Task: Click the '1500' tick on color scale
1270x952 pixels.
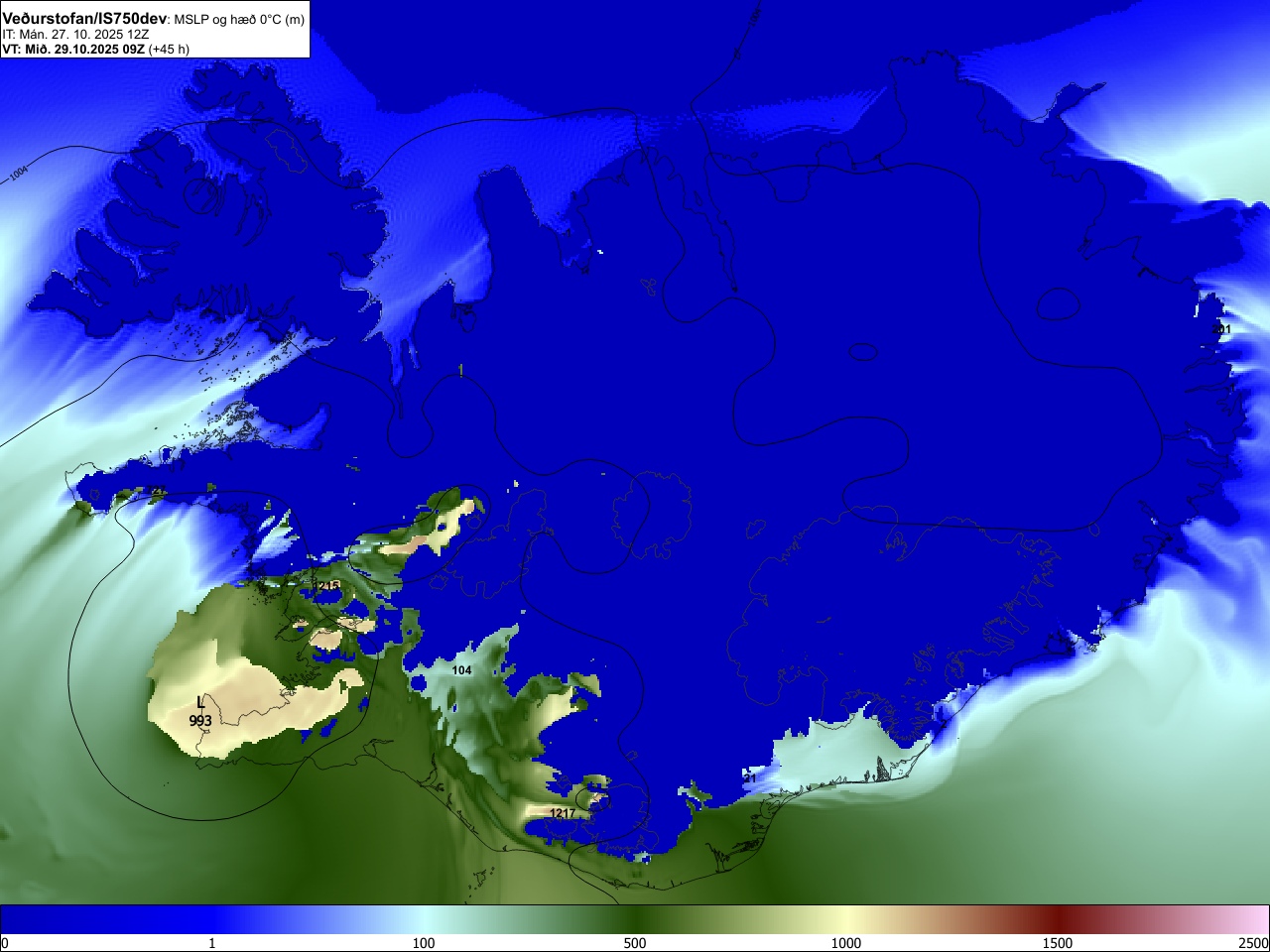Action: point(1058,943)
